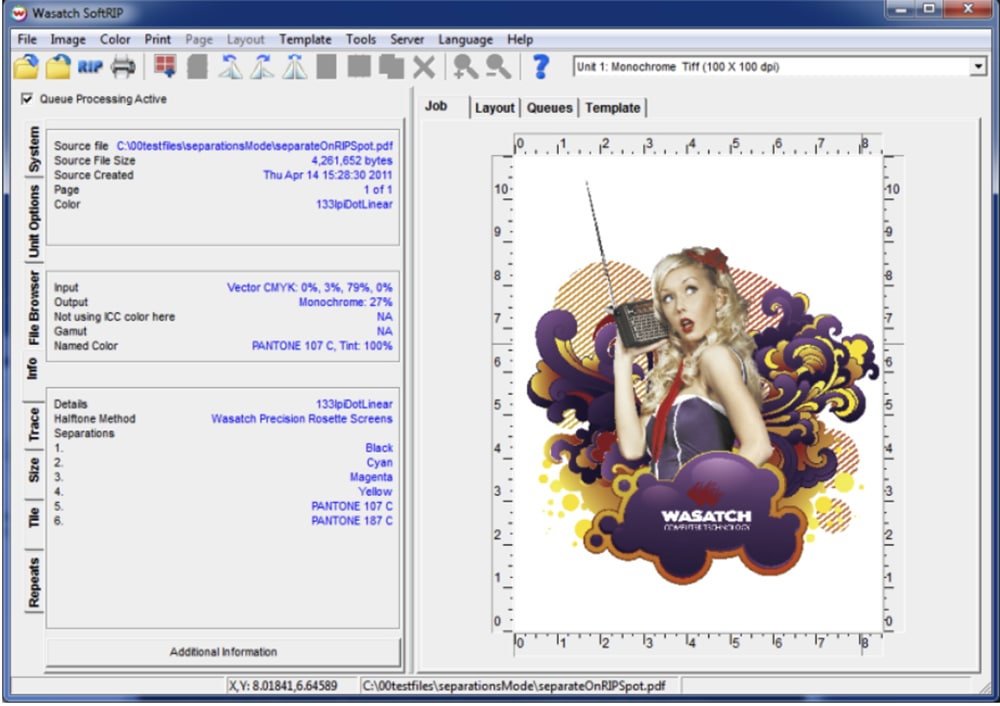Open the Unit 1 Monochrome Tiff dropdown
The width and height of the screenshot is (1000, 706).
[x=977, y=67]
